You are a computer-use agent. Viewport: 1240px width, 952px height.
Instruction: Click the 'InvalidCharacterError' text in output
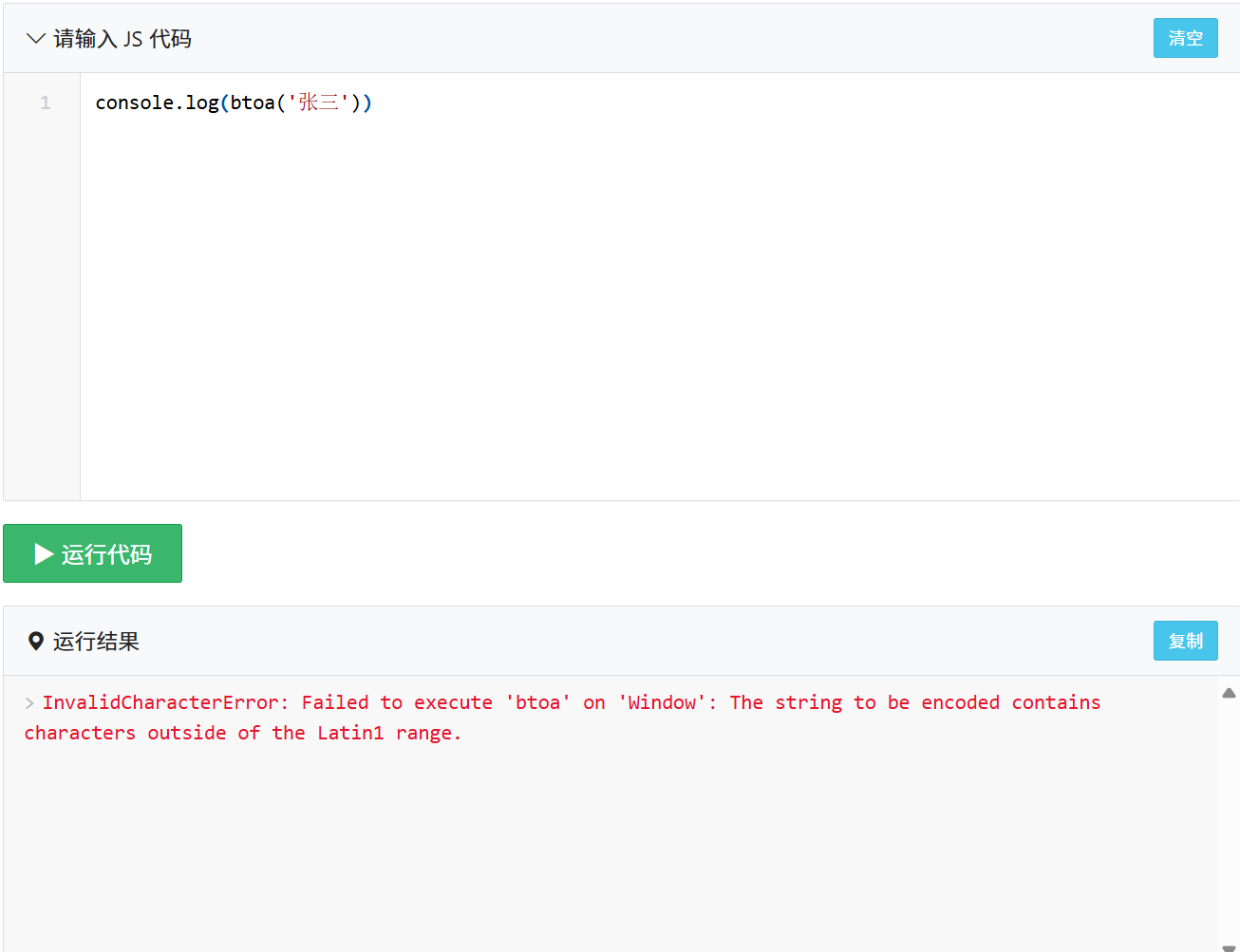tap(161, 702)
